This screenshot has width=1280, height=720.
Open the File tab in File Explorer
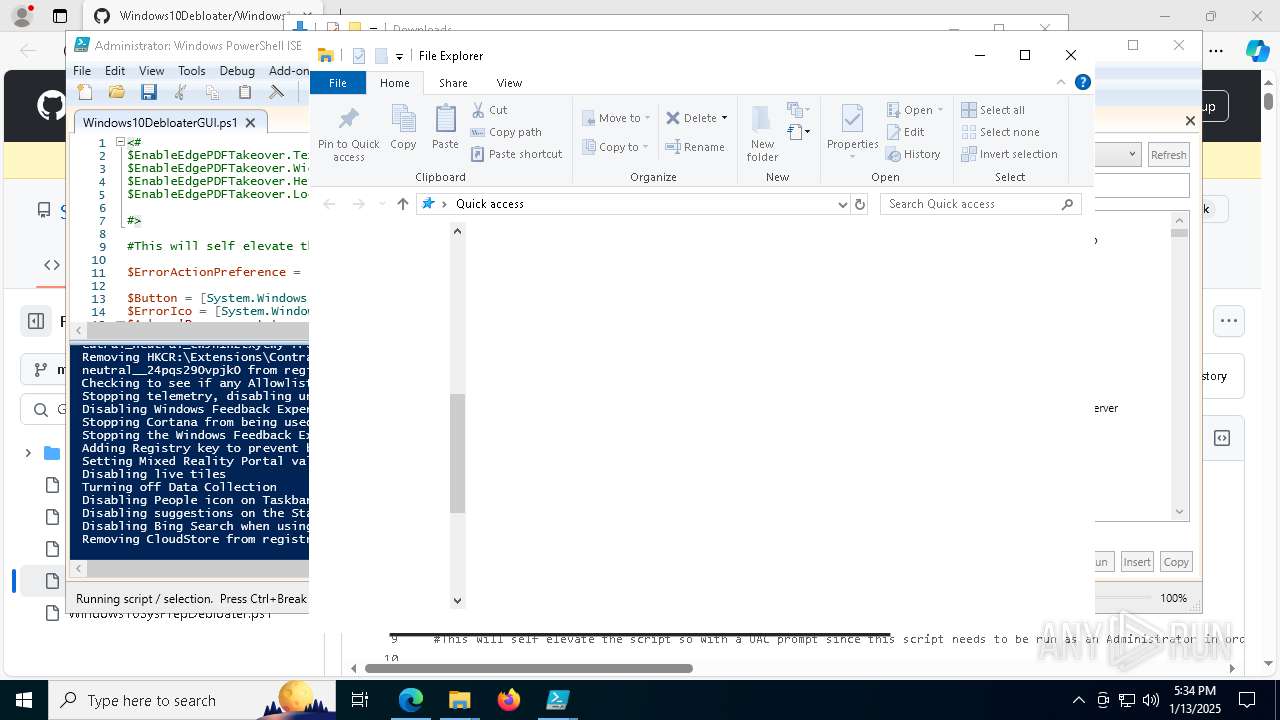click(338, 83)
